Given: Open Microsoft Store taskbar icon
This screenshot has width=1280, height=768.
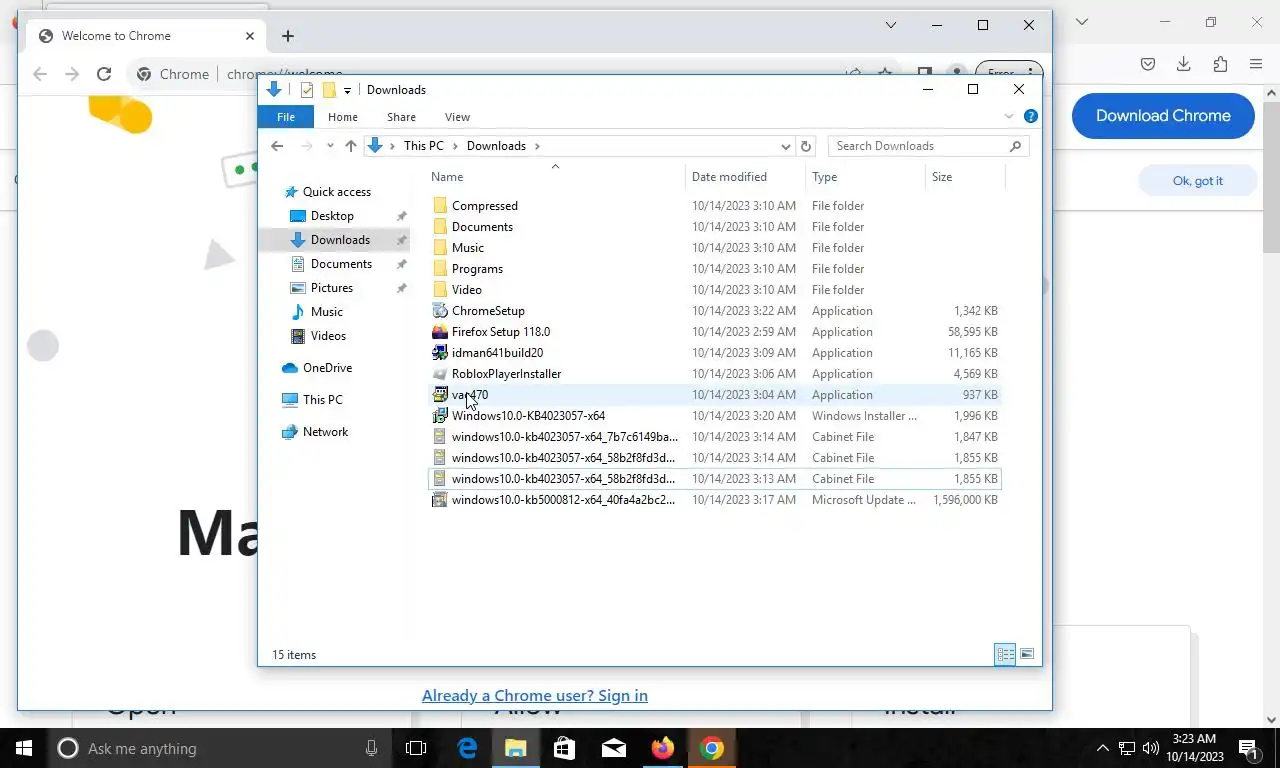Looking at the screenshot, I should point(565,748).
